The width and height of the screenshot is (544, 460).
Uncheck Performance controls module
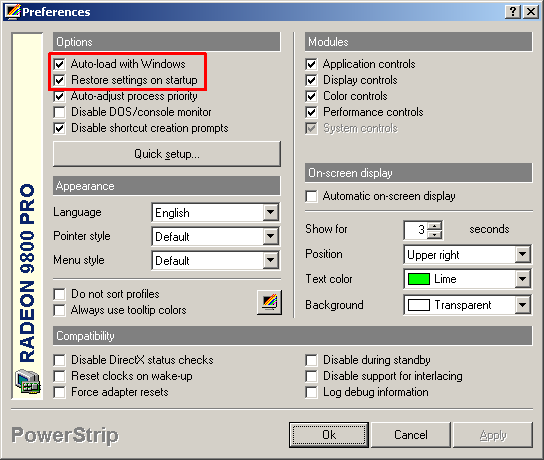point(312,112)
